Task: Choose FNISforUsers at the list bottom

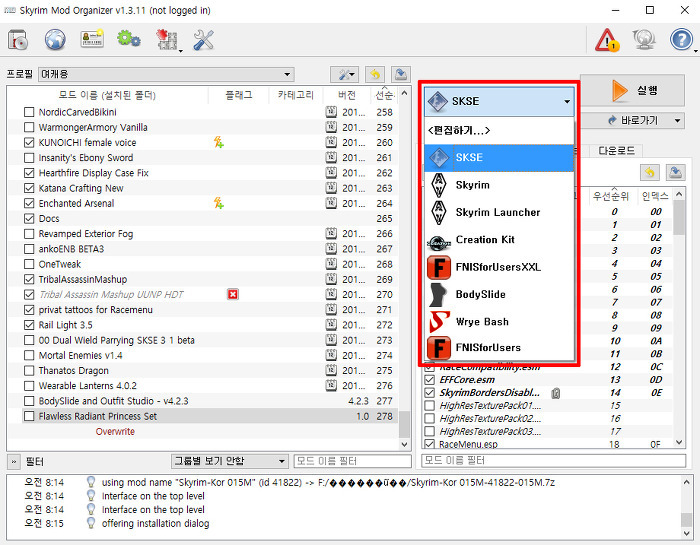Action: pyautogui.click(x=499, y=348)
